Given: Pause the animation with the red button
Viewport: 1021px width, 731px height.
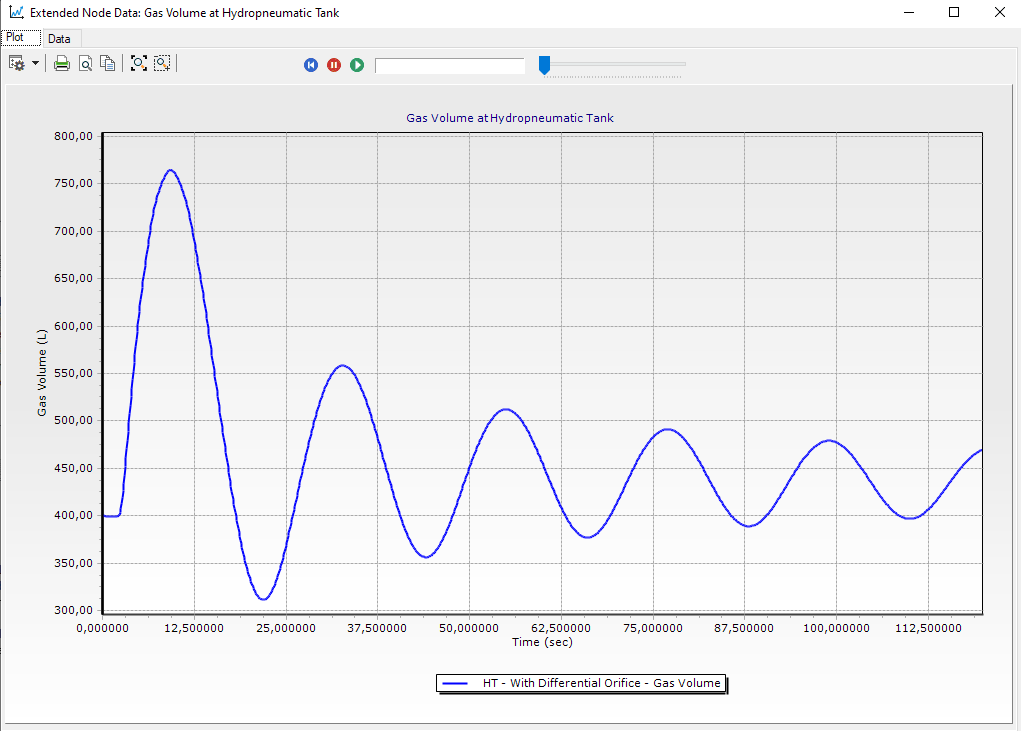Looking at the screenshot, I should (x=334, y=65).
